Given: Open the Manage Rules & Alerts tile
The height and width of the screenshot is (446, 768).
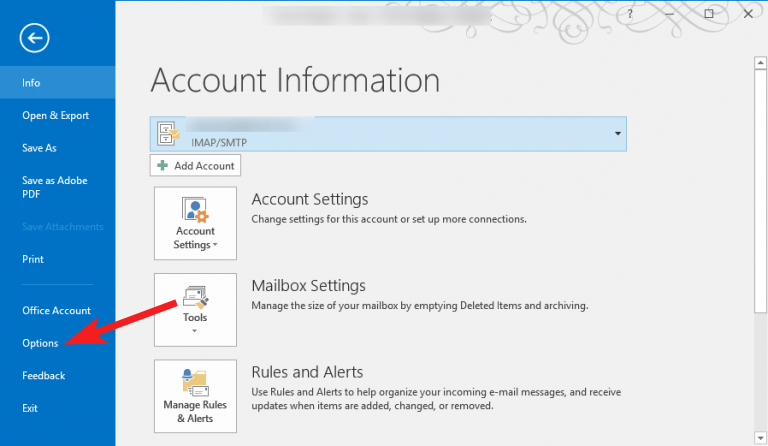Looking at the screenshot, I should tap(195, 396).
